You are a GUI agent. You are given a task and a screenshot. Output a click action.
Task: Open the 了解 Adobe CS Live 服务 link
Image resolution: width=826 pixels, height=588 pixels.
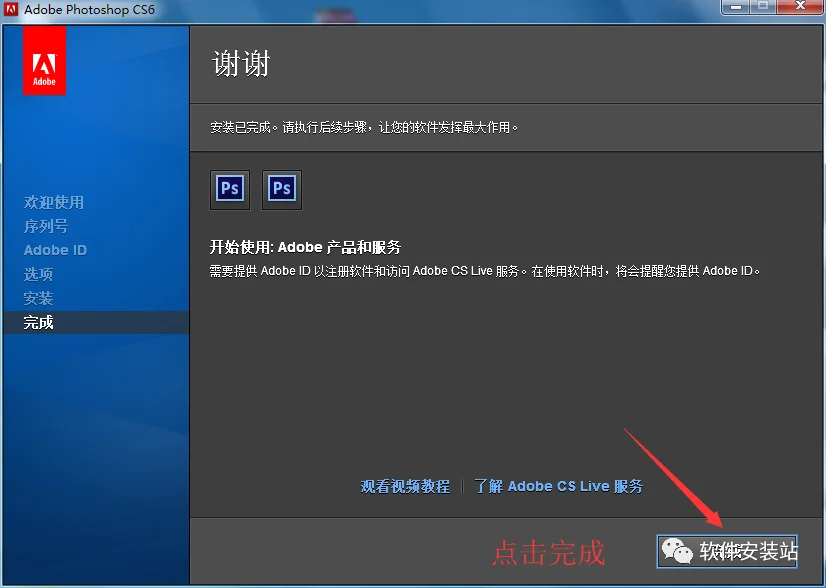pos(559,486)
